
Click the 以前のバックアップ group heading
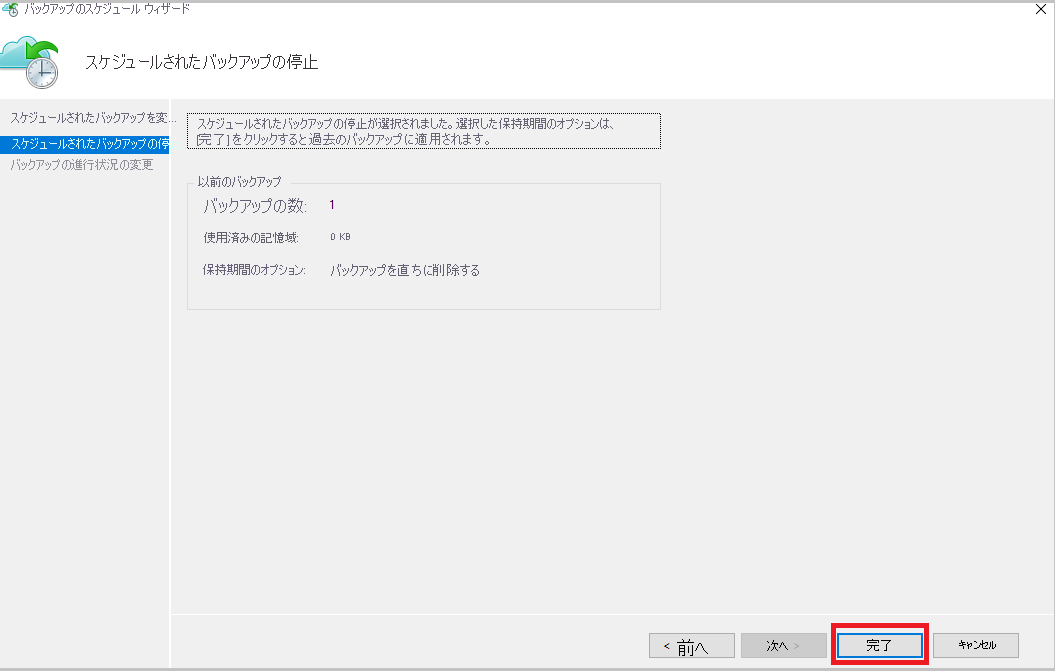[240, 182]
